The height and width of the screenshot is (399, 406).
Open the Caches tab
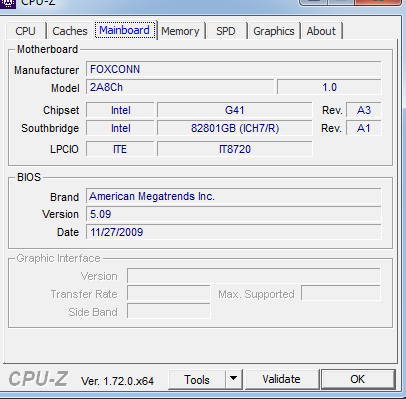click(70, 31)
